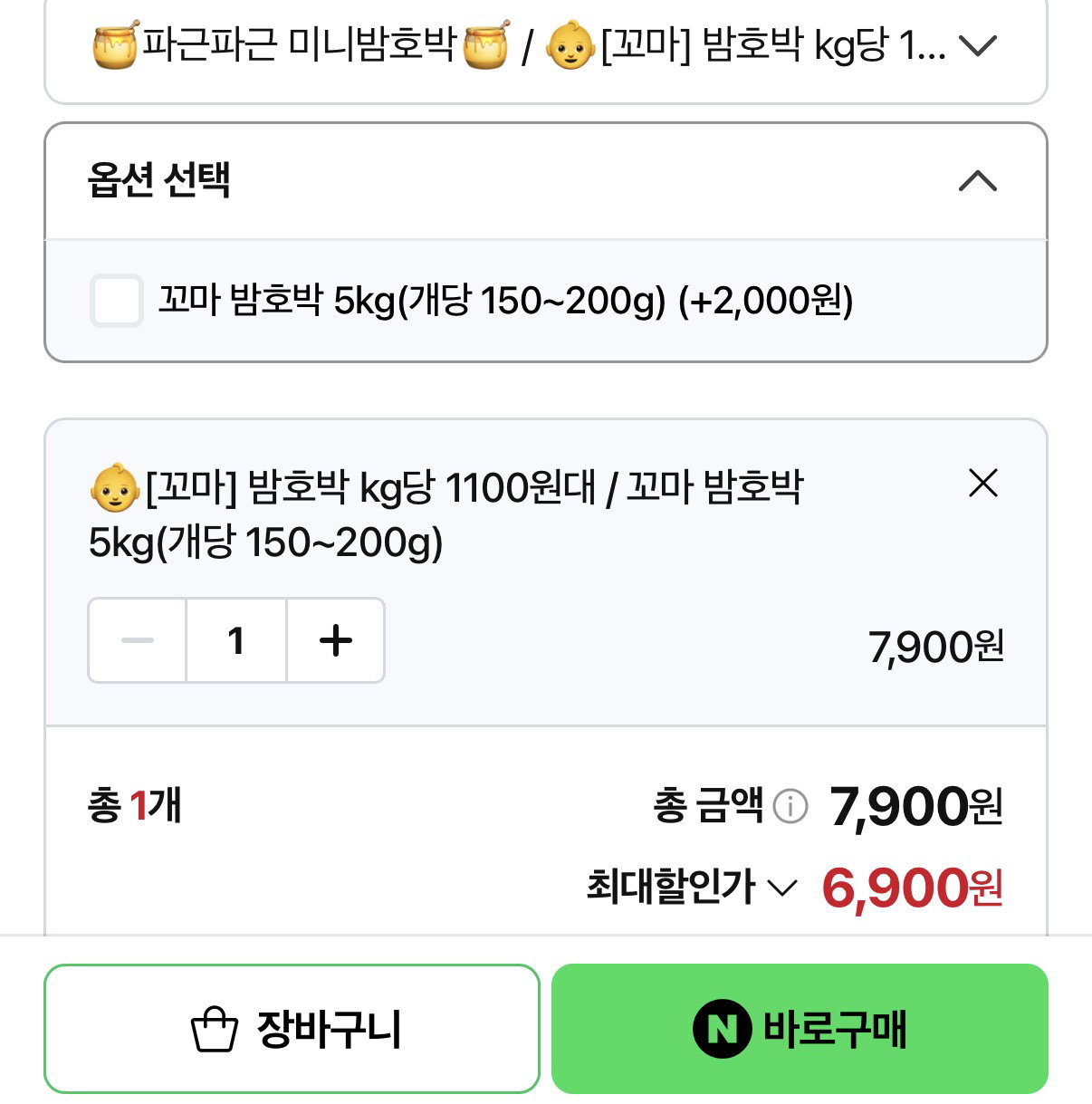Click the red 6,900원 discount price

coord(913,888)
